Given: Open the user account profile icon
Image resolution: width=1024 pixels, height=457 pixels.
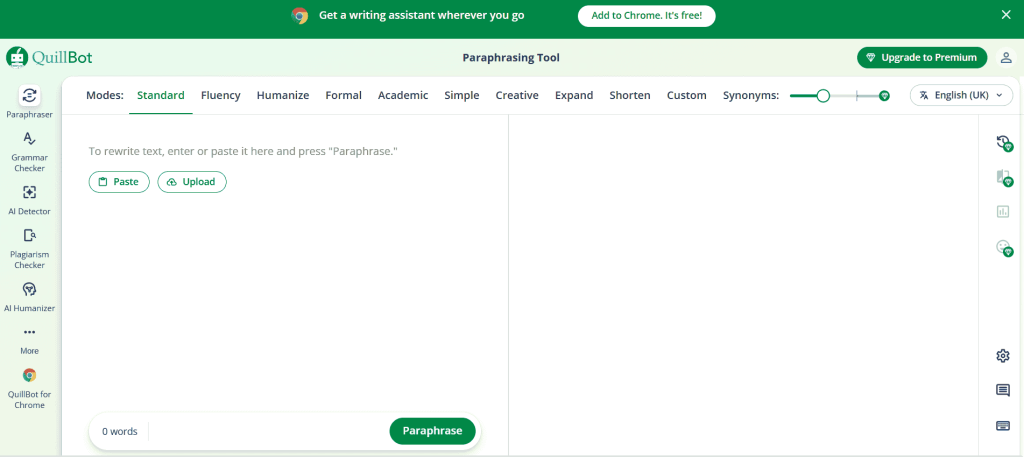Looking at the screenshot, I should pyautogui.click(x=1006, y=57).
